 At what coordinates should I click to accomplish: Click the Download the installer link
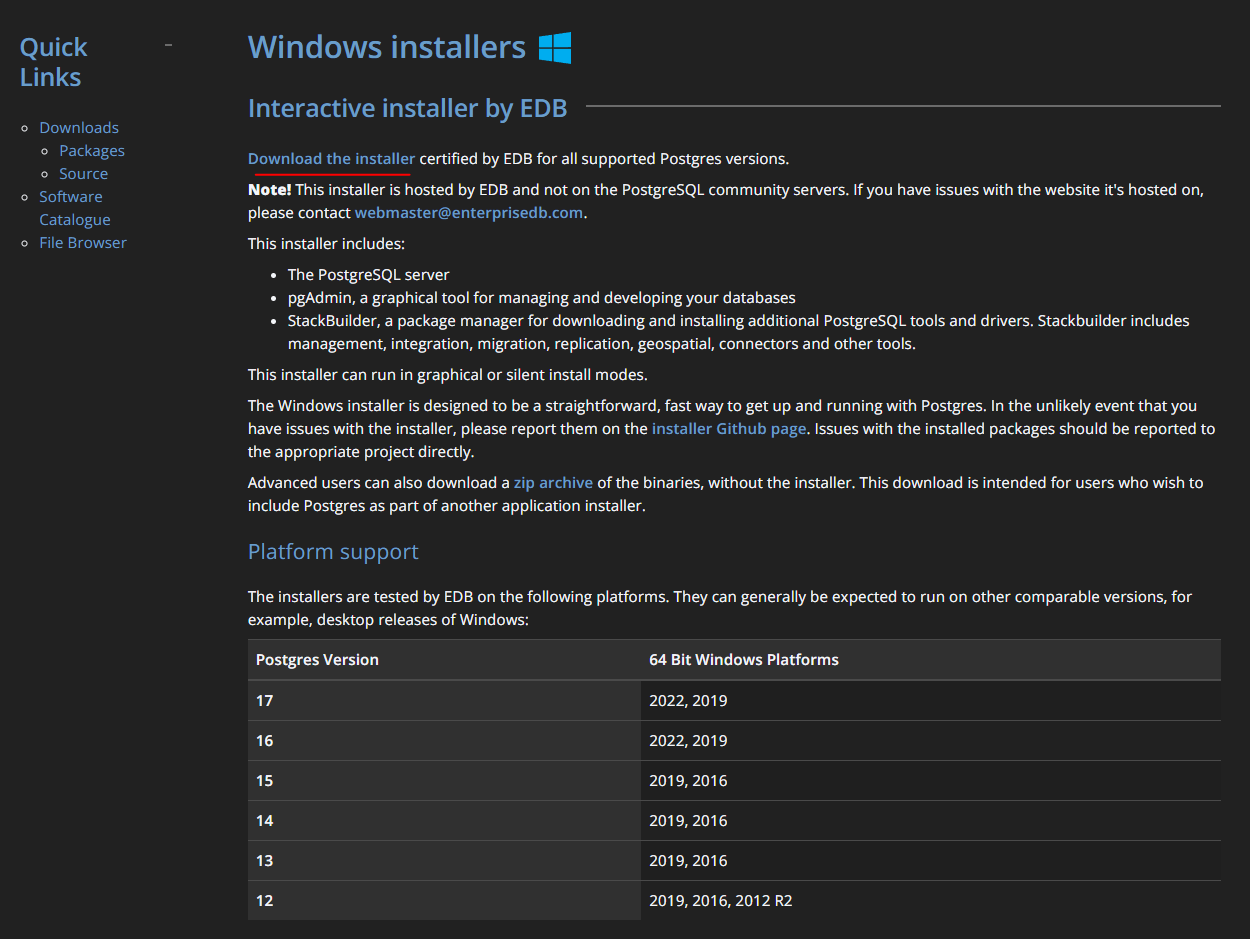click(331, 159)
